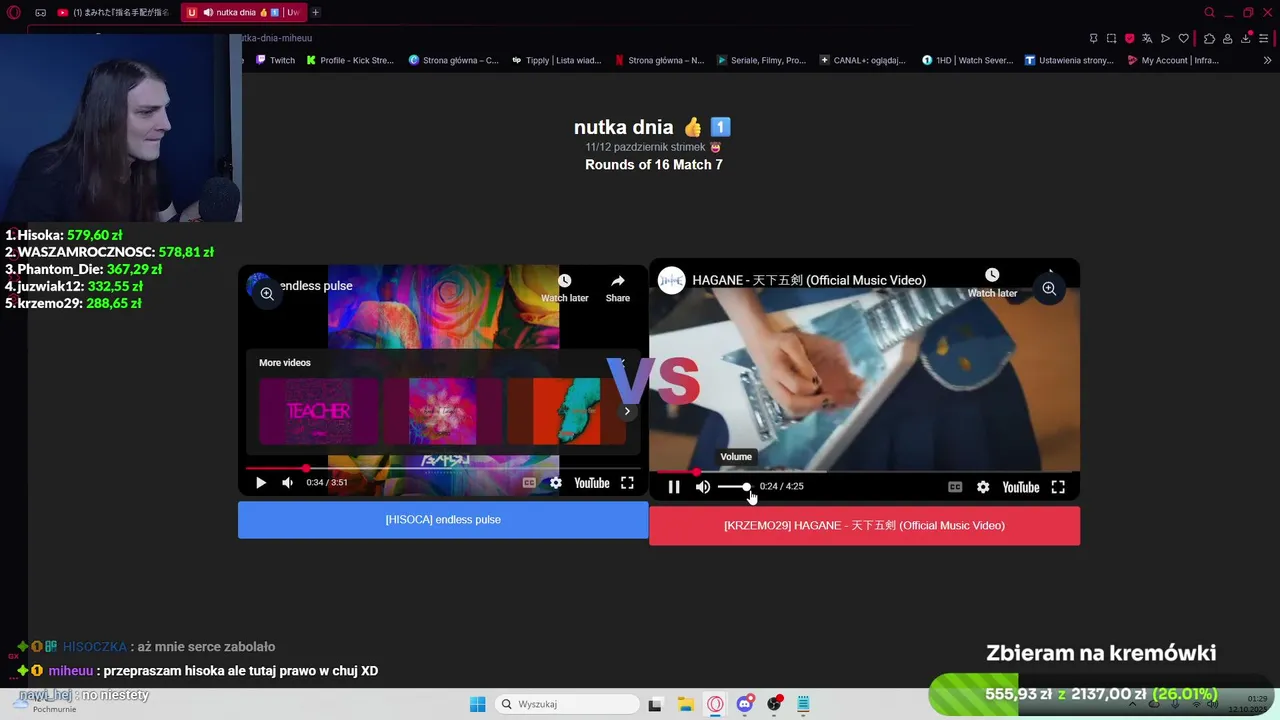This screenshot has width=1280, height=720.
Task: Add endless pulse to Watch later
Action: [564, 288]
